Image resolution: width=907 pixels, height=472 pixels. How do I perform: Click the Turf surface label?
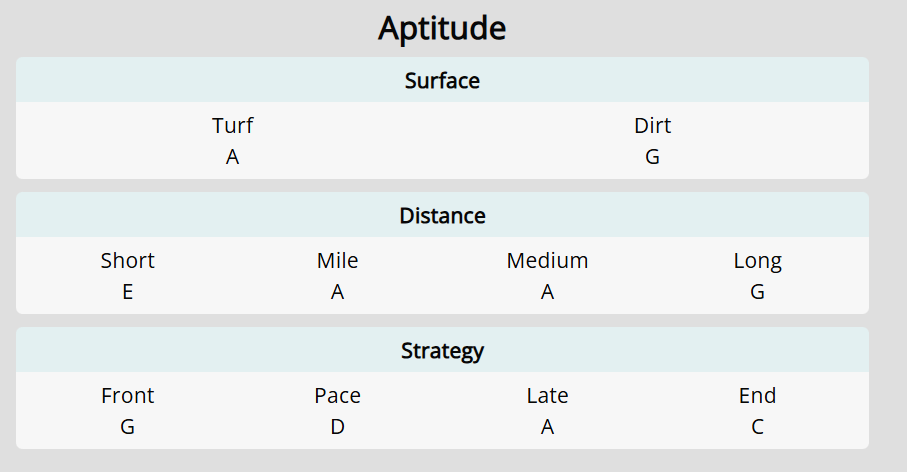coord(233,126)
